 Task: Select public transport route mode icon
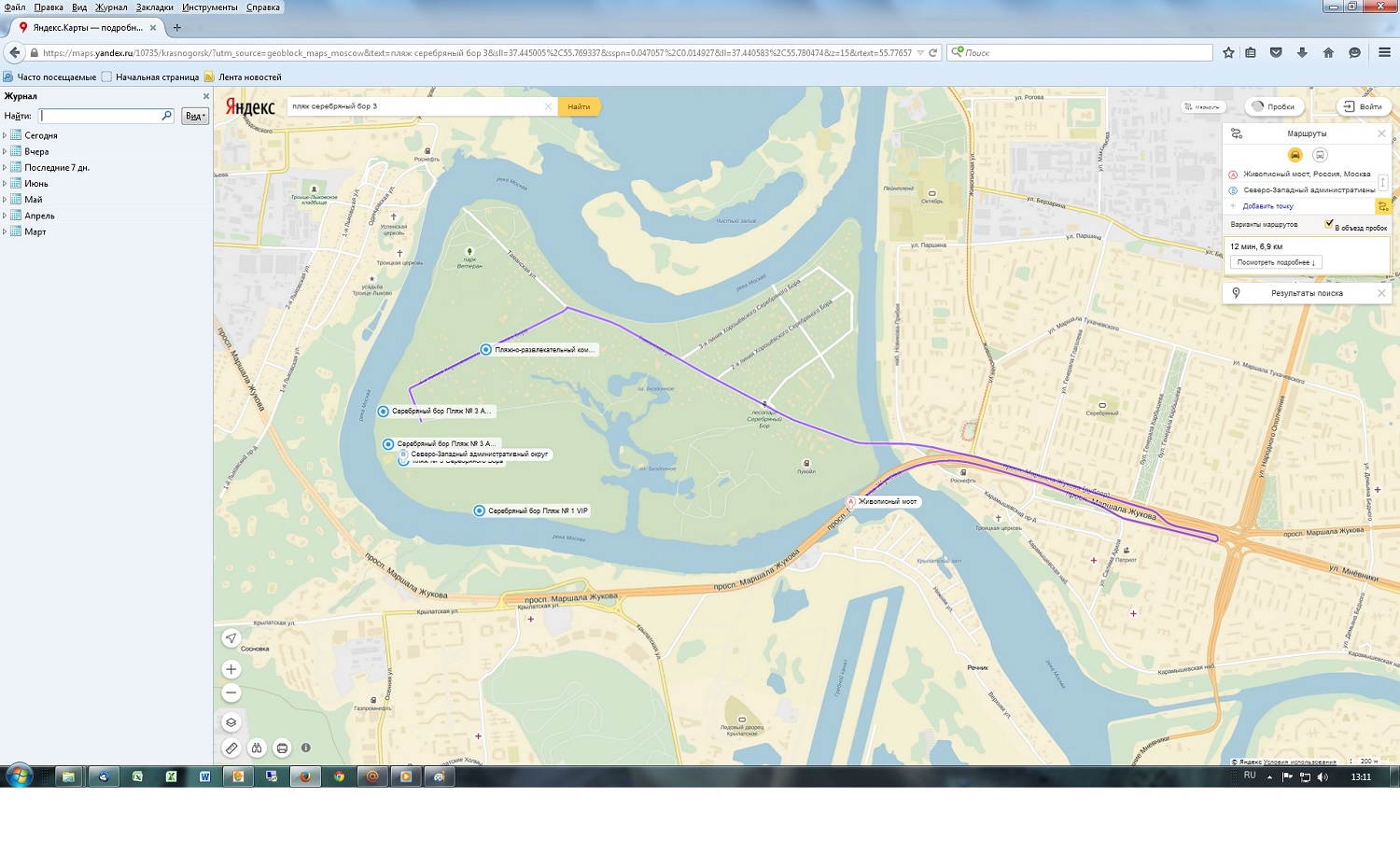(1320, 155)
